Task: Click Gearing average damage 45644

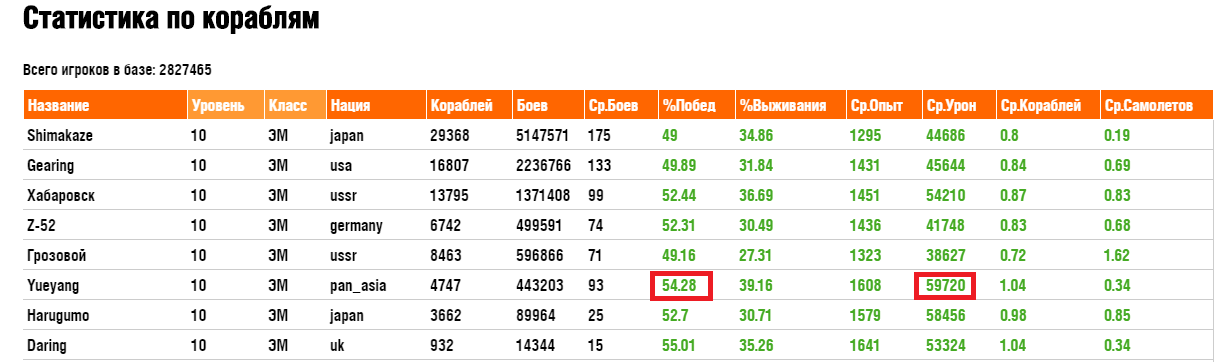Action: click(x=946, y=165)
